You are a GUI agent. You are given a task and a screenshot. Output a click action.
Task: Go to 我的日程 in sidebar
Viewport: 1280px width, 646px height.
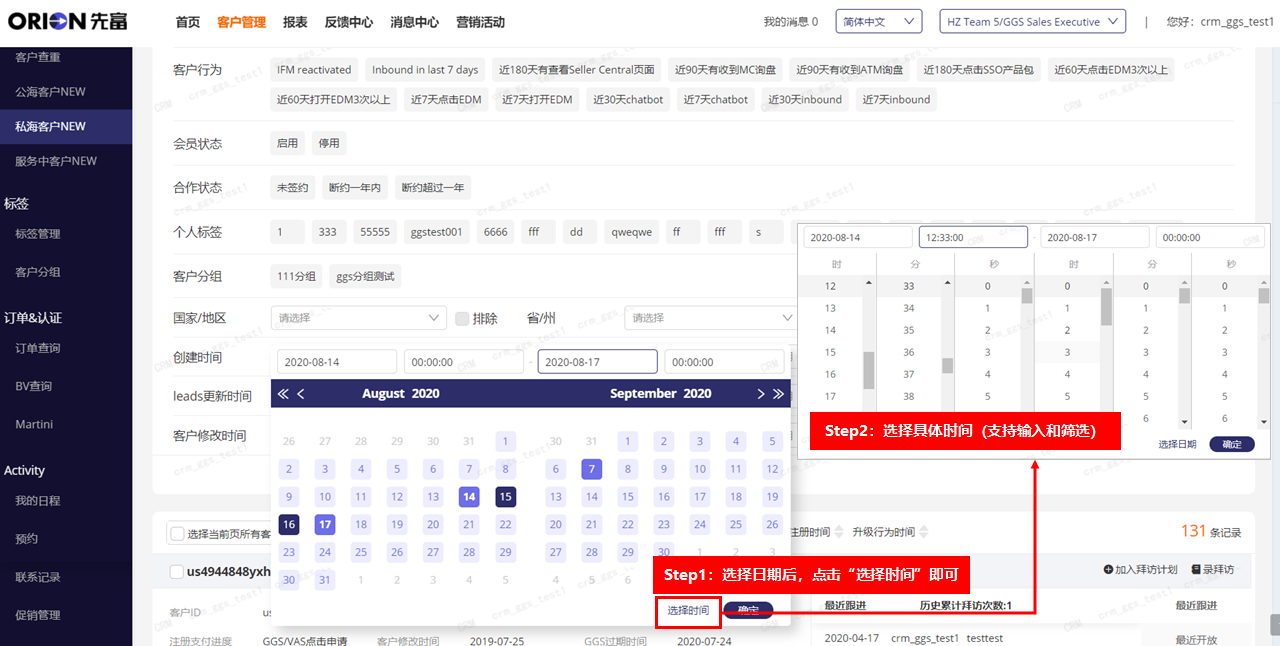coord(38,500)
